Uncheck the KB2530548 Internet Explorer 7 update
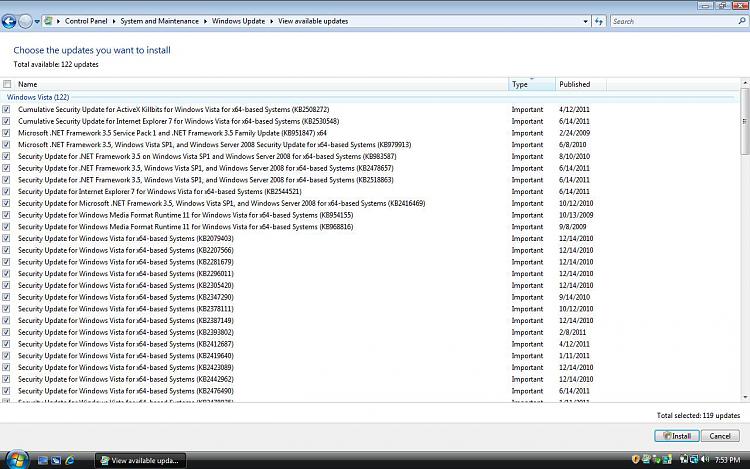Viewport: 750px width, 469px height. pyautogui.click(x=6, y=121)
